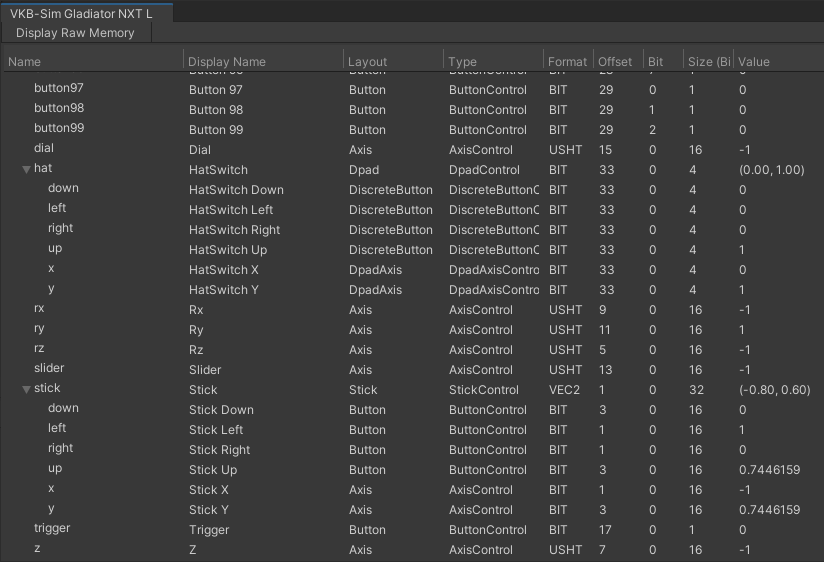Click the HatSwitch Right display name
Image resolution: width=824 pixels, height=562 pixels.
234,230
